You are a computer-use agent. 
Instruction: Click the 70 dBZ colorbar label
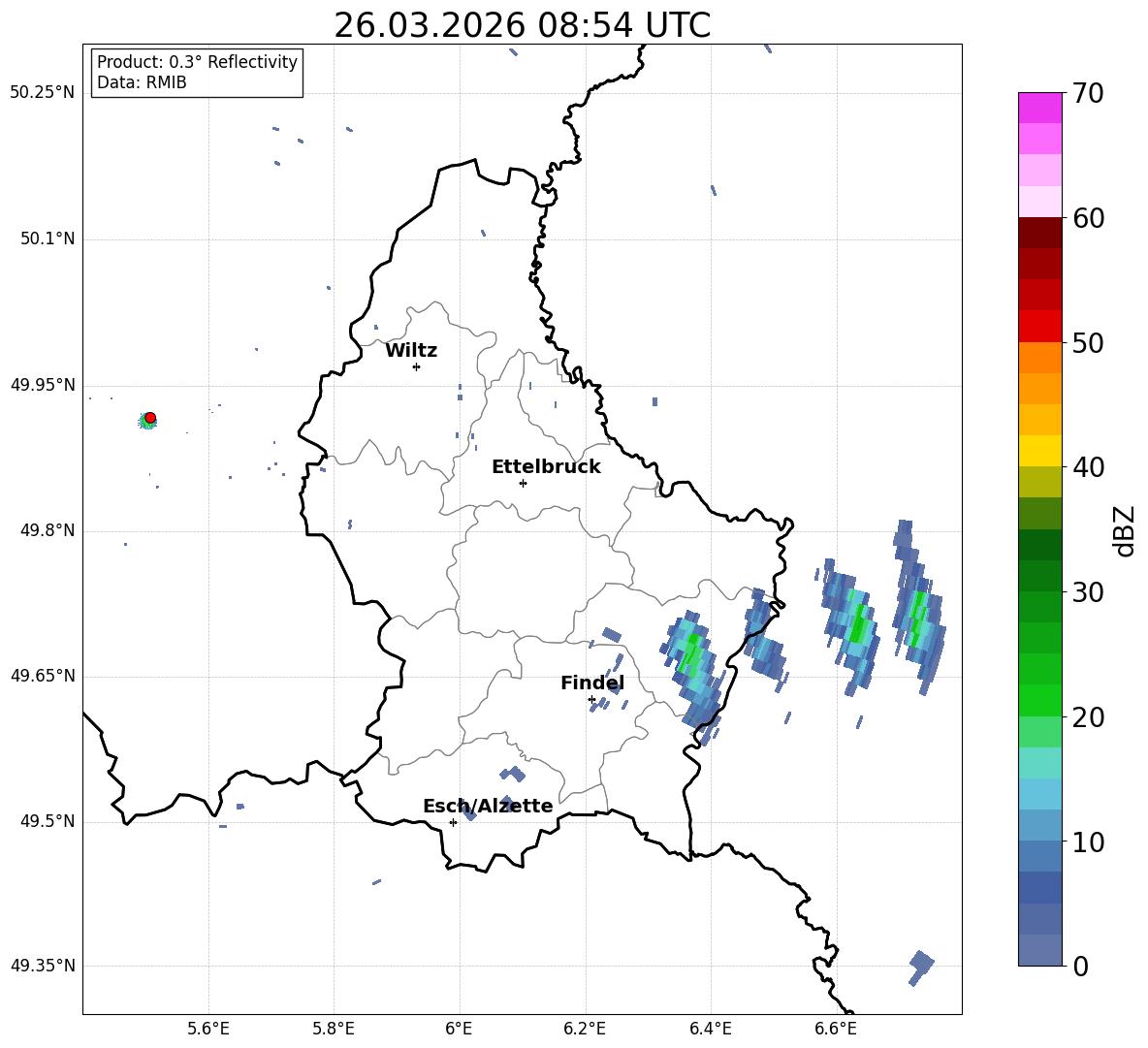[x=1088, y=93]
